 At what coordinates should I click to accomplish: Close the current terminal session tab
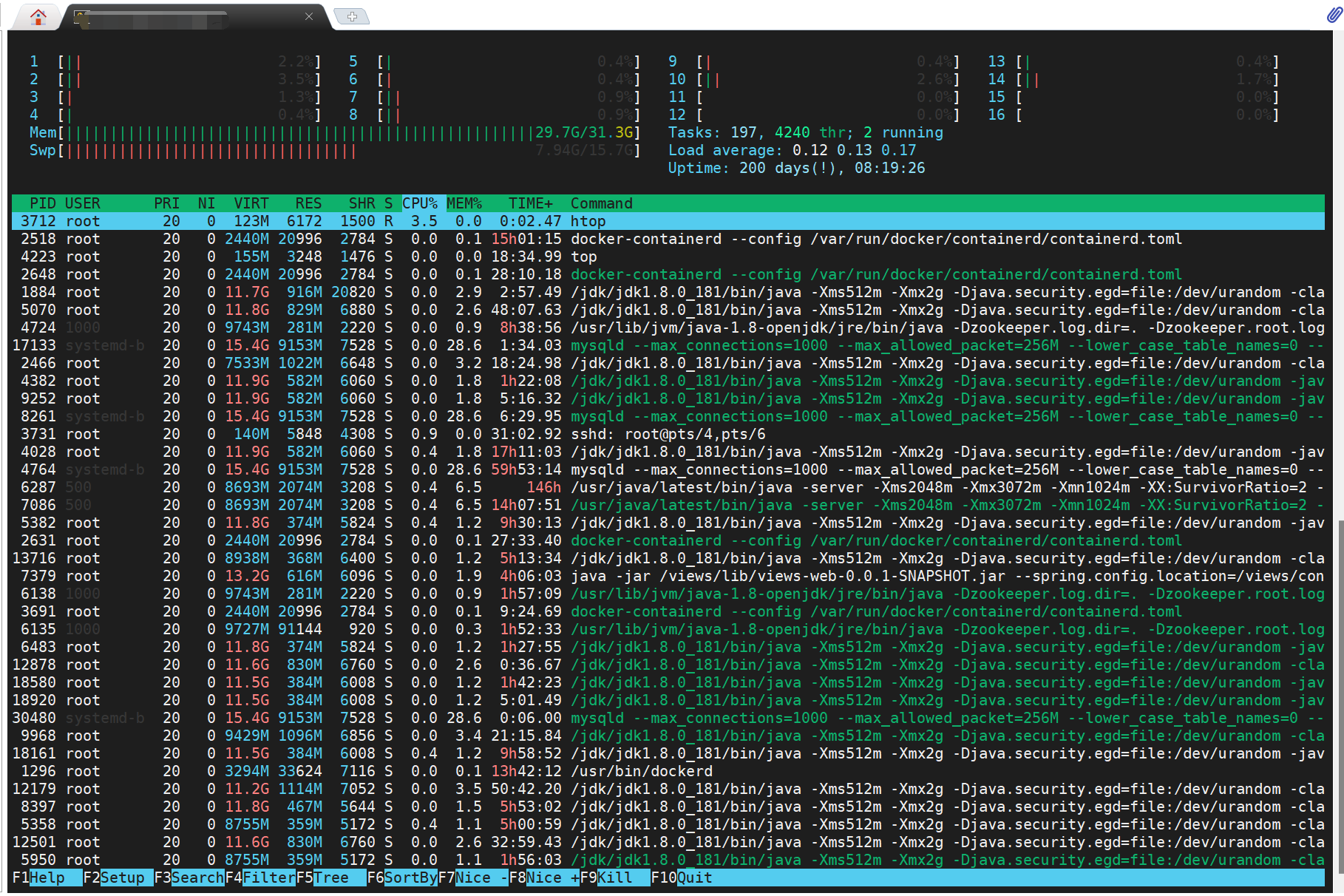[x=309, y=16]
